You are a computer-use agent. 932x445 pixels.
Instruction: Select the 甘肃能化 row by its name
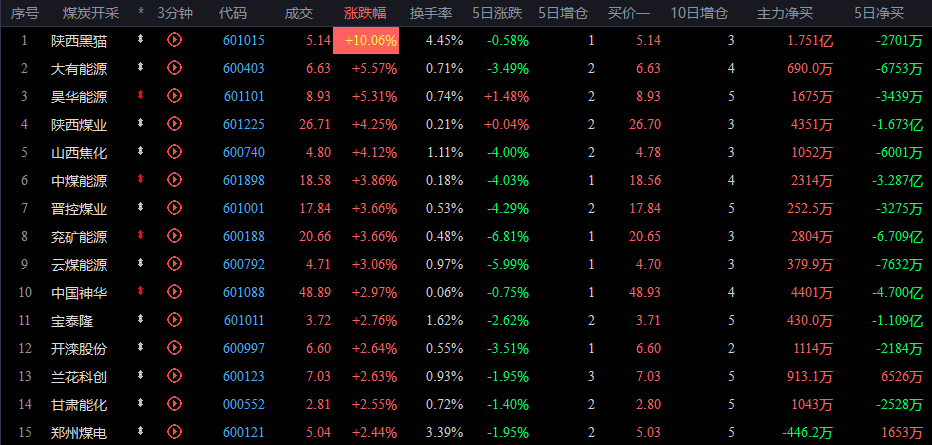(78, 404)
